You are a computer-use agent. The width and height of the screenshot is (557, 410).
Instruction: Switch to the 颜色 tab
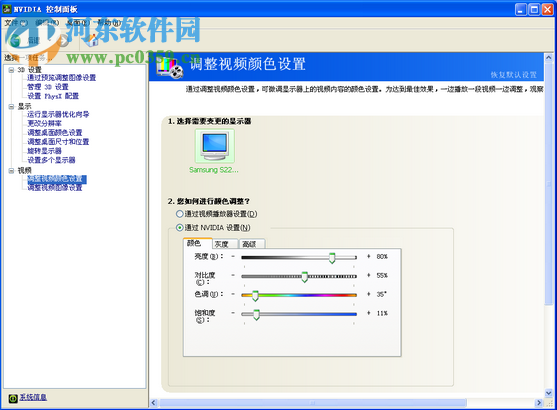[x=198, y=243]
